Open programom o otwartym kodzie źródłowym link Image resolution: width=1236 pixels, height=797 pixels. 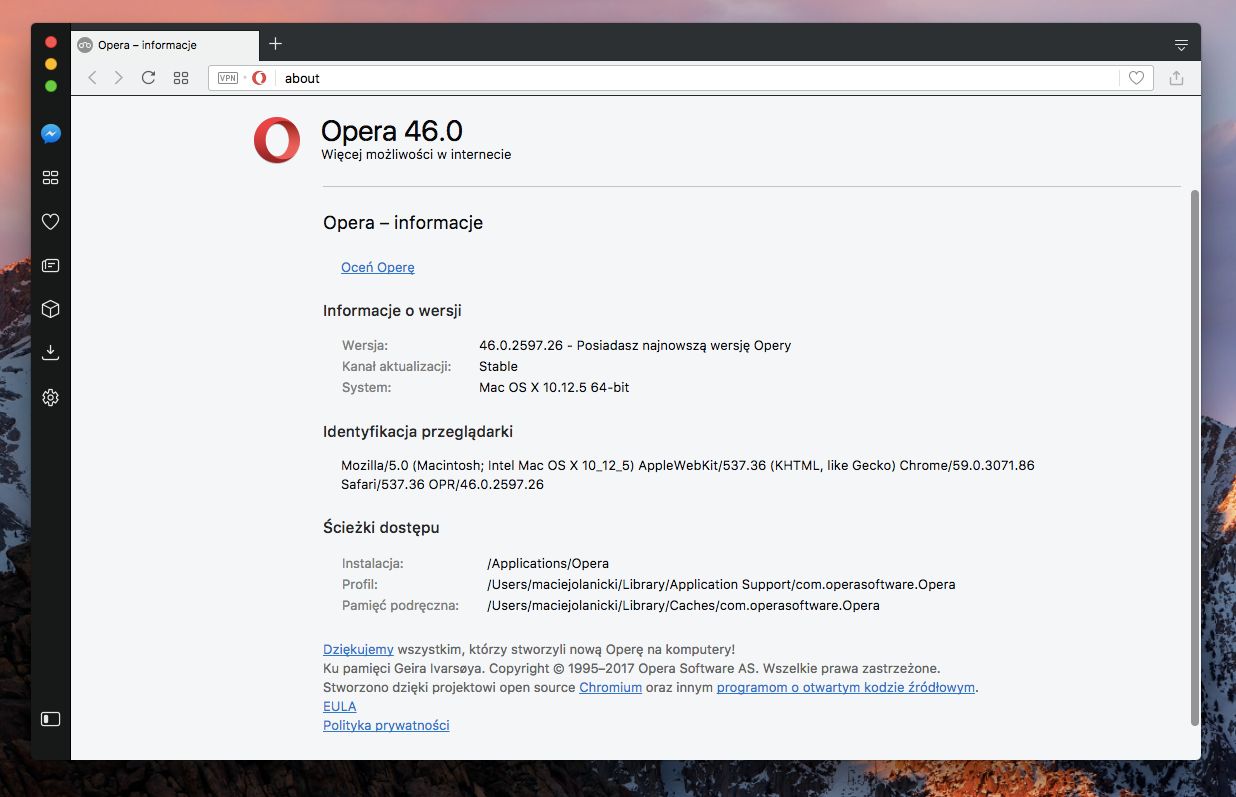coord(846,687)
